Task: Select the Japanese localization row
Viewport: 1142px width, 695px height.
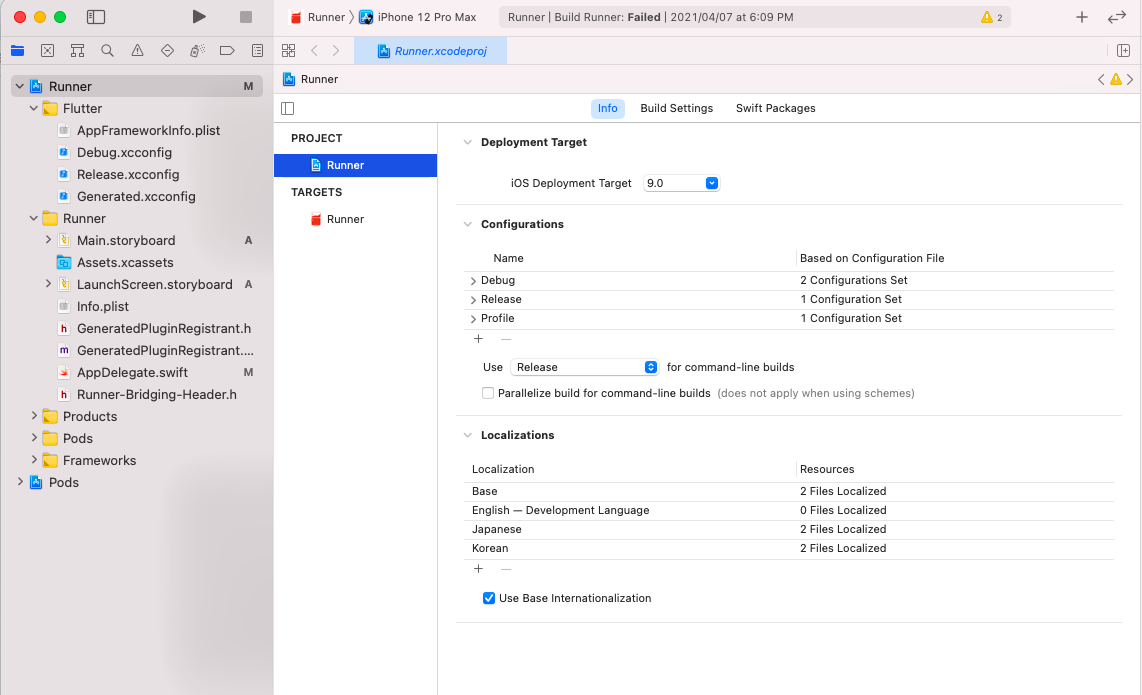Action: coord(789,530)
